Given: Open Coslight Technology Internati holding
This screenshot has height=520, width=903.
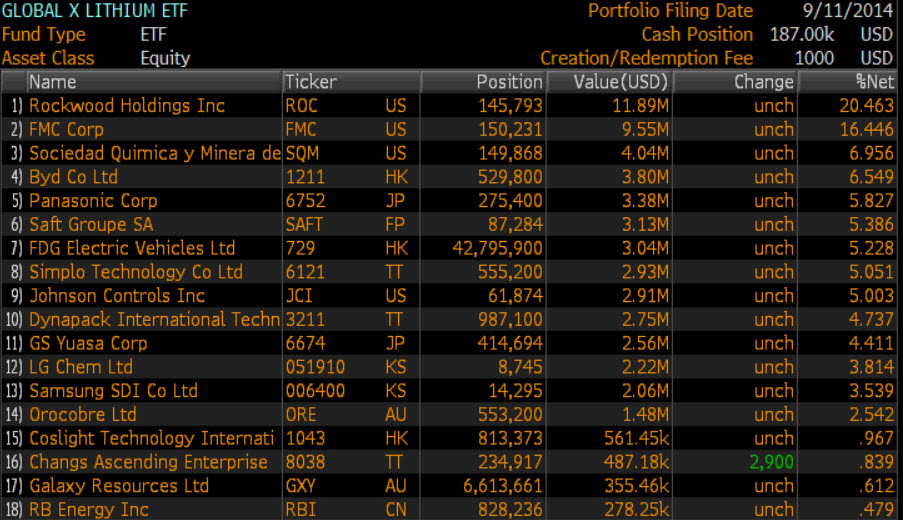Looking at the screenshot, I should point(151,438).
